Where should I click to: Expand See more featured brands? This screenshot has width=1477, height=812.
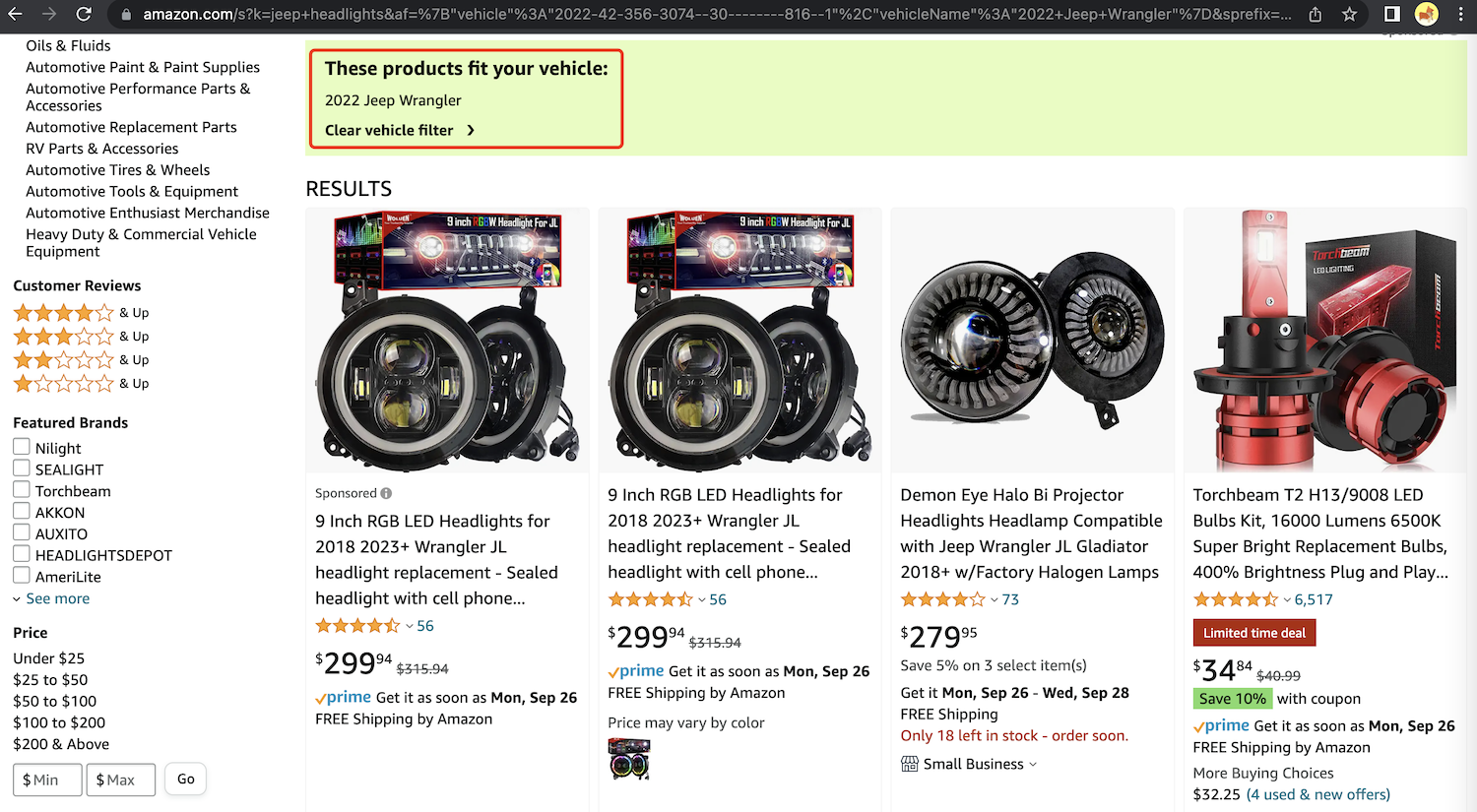click(57, 598)
